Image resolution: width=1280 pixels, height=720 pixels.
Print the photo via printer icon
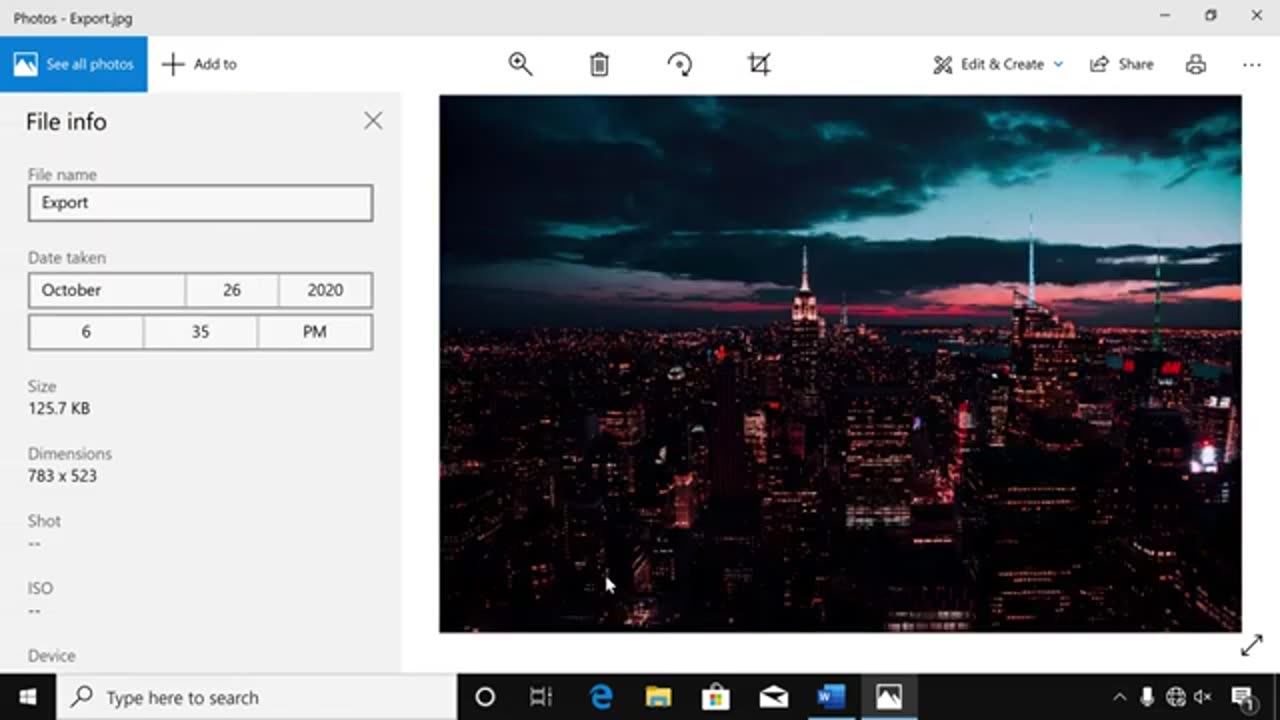point(1195,64)
